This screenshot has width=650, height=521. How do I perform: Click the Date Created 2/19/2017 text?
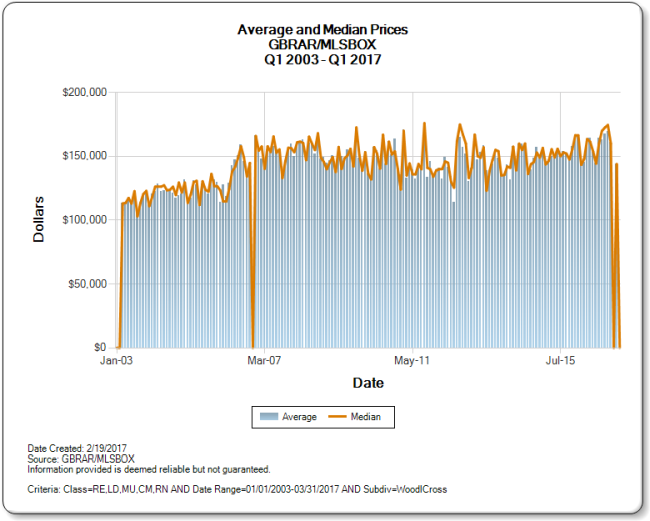(x=77, y=448)
